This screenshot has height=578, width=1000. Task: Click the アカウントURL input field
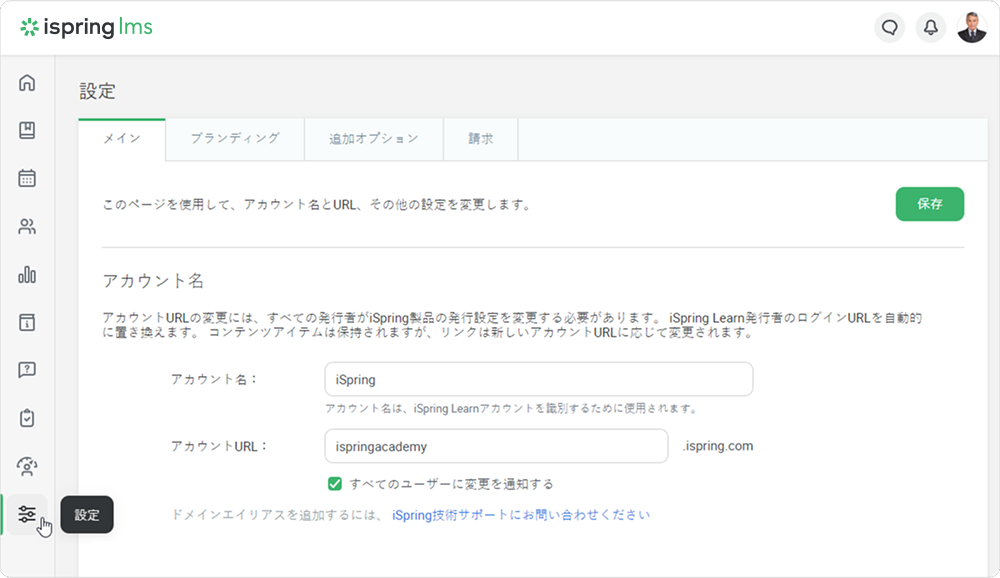click(x=496, y=446)
